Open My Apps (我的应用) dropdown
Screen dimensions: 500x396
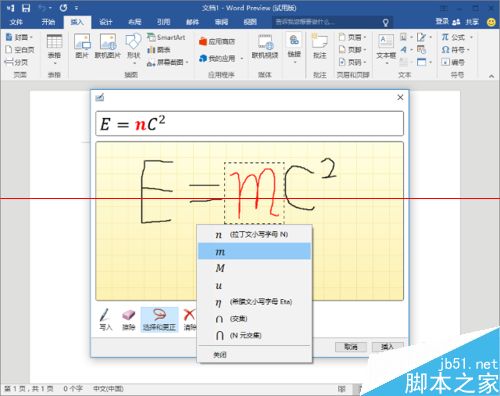pos(220,58)
